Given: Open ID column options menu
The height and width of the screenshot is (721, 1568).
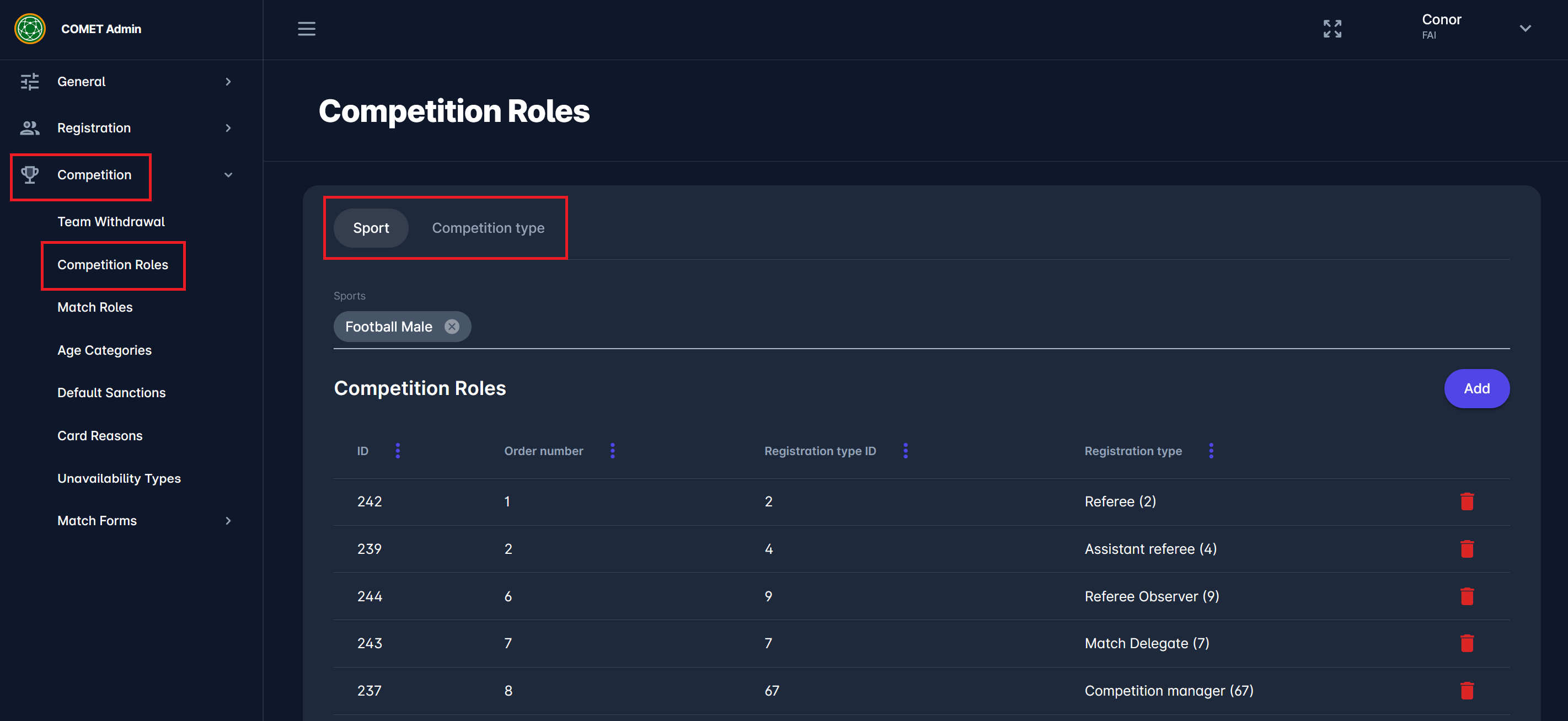Looking at the screenshot, I should (x=398, y=451).
